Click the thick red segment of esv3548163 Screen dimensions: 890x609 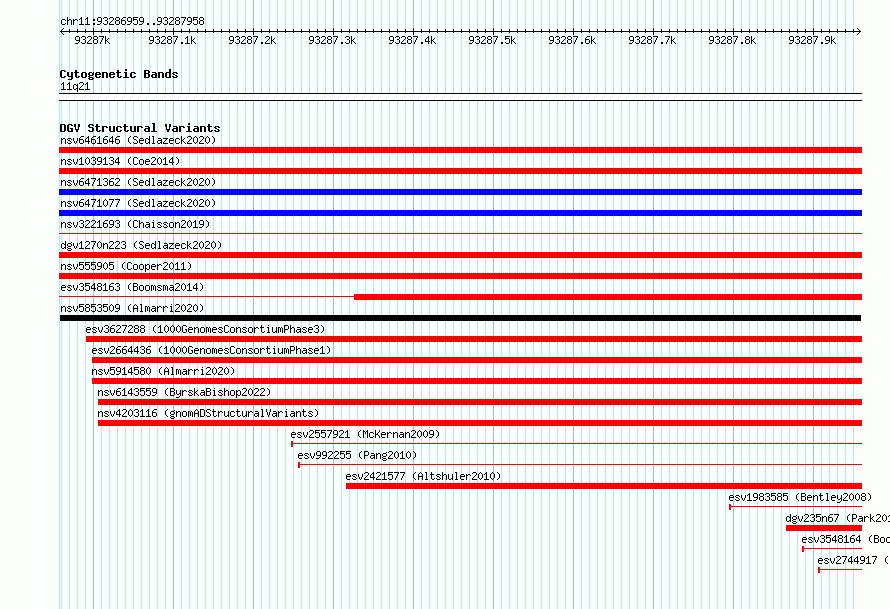pyautogui.click(x=608, y=297)
